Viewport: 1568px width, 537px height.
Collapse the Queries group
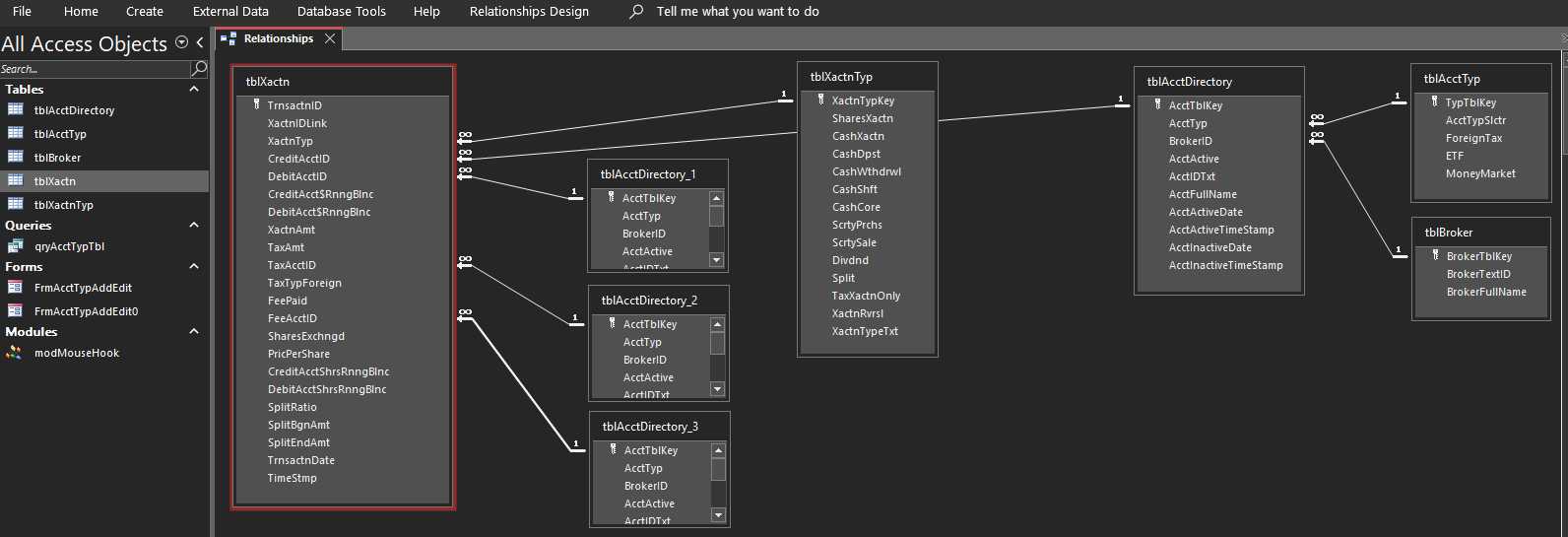pyautogui.click(x=194, y=225)
